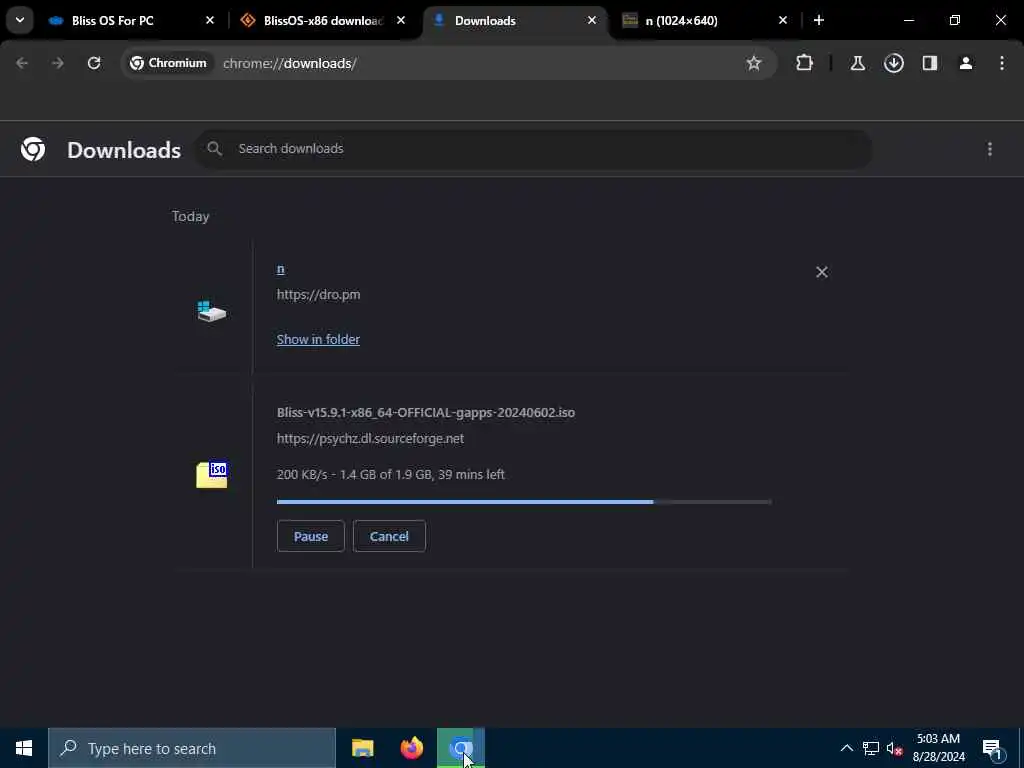Open Chrome Labs flask icon
Image resolution: width=1024 pixels, height=768 pixels.
857,63
